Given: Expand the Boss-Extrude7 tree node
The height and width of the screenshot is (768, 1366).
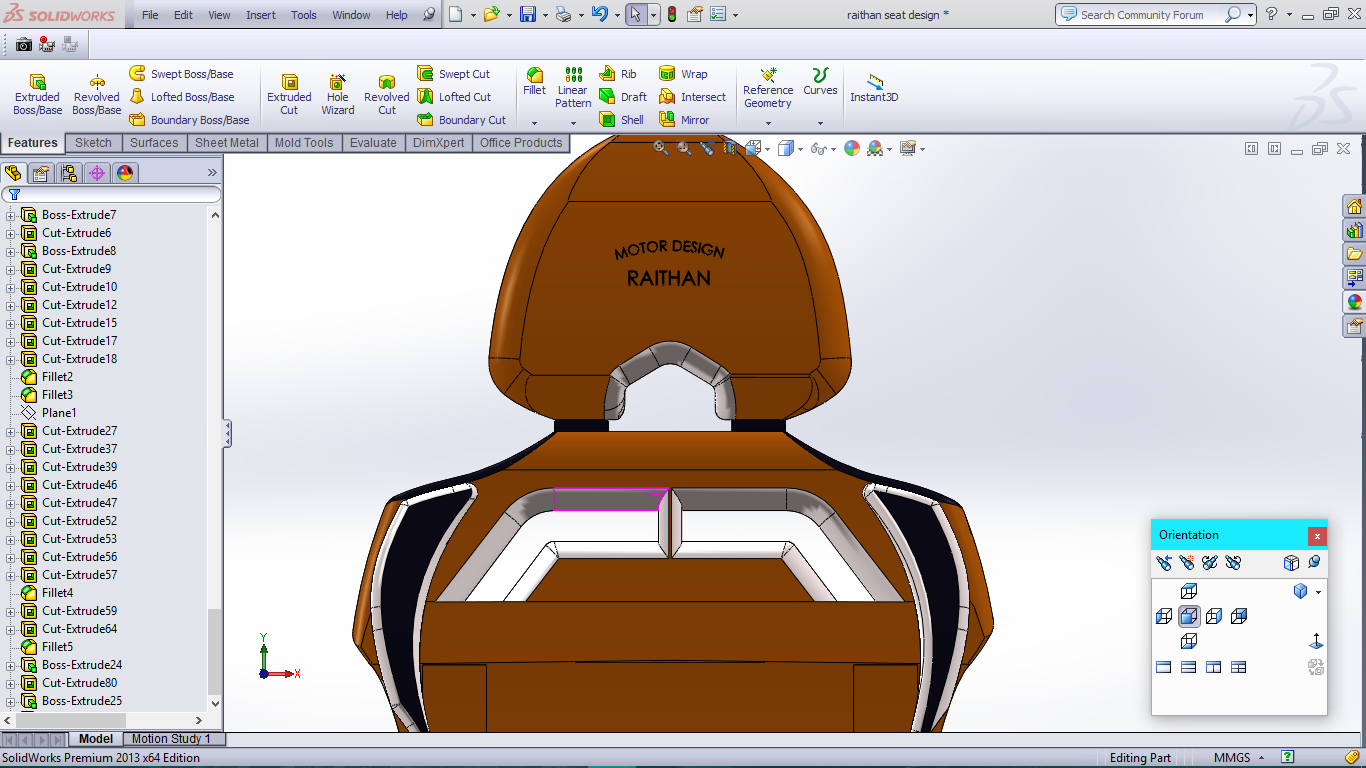Looking at the screenshot, I should click(x=11, y=215).
